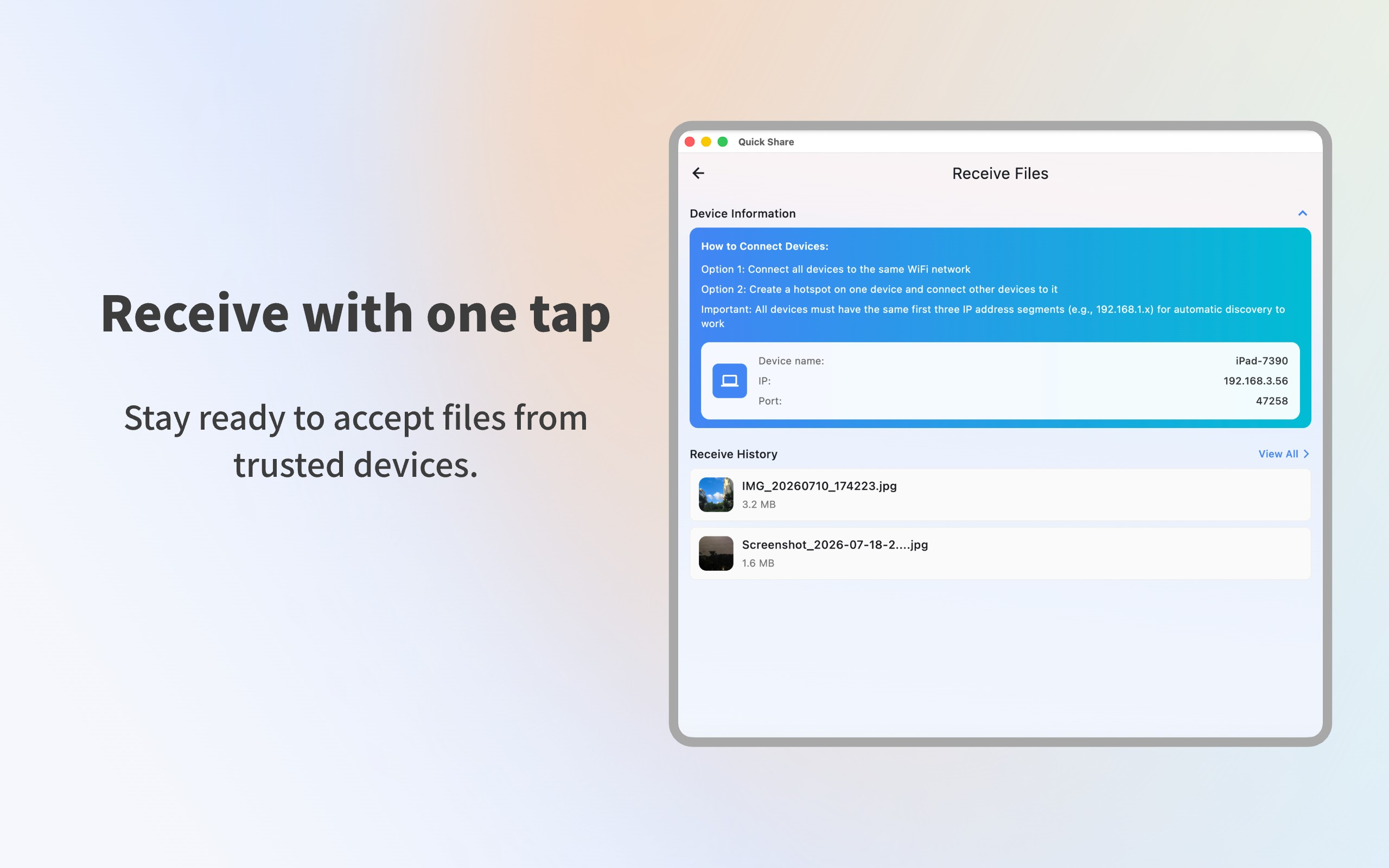Maximize Quick Share with green button
The image size is (1389, 868).
723,142
